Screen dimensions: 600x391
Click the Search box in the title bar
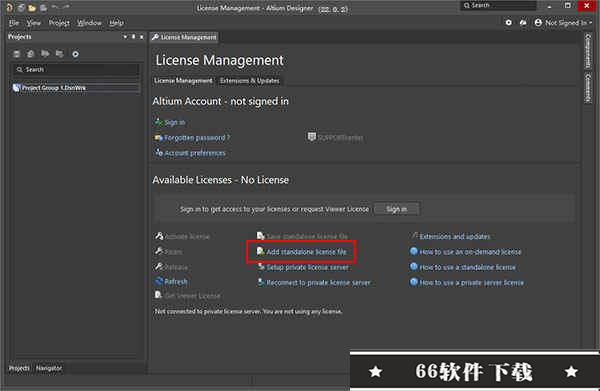click(x=498, y=5)
